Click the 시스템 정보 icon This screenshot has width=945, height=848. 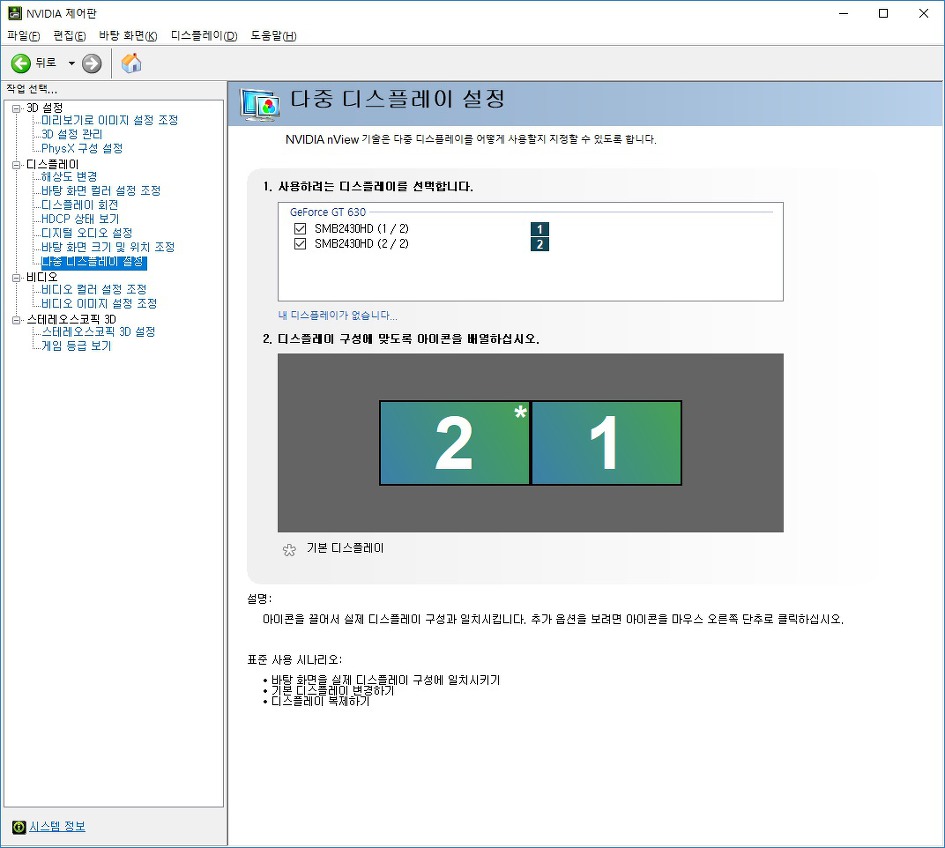click(x=19, y=826)
